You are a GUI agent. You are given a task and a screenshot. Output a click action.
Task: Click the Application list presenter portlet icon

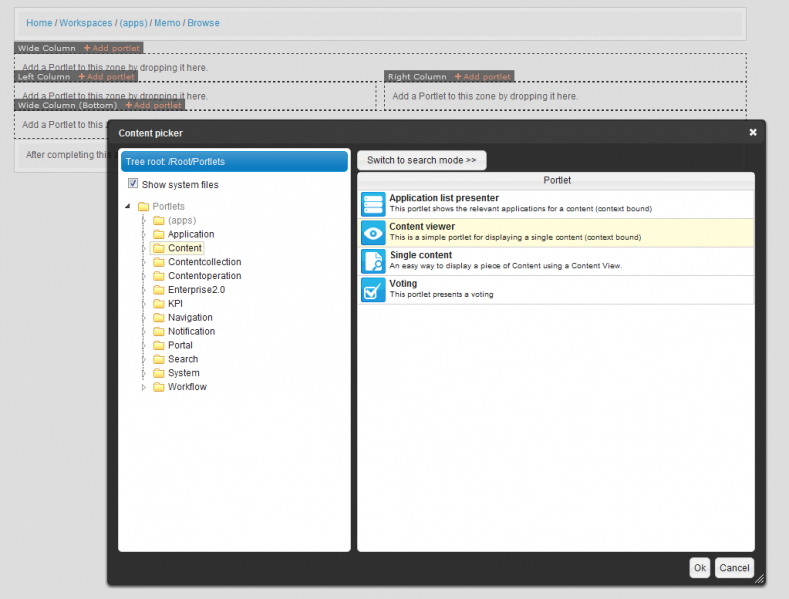pyautogui.click(x=373, y=204)
